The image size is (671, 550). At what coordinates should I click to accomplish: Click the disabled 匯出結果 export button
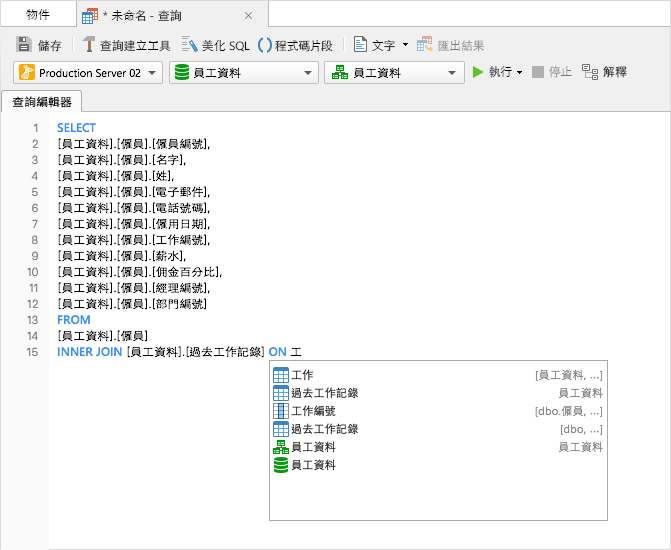425,45
